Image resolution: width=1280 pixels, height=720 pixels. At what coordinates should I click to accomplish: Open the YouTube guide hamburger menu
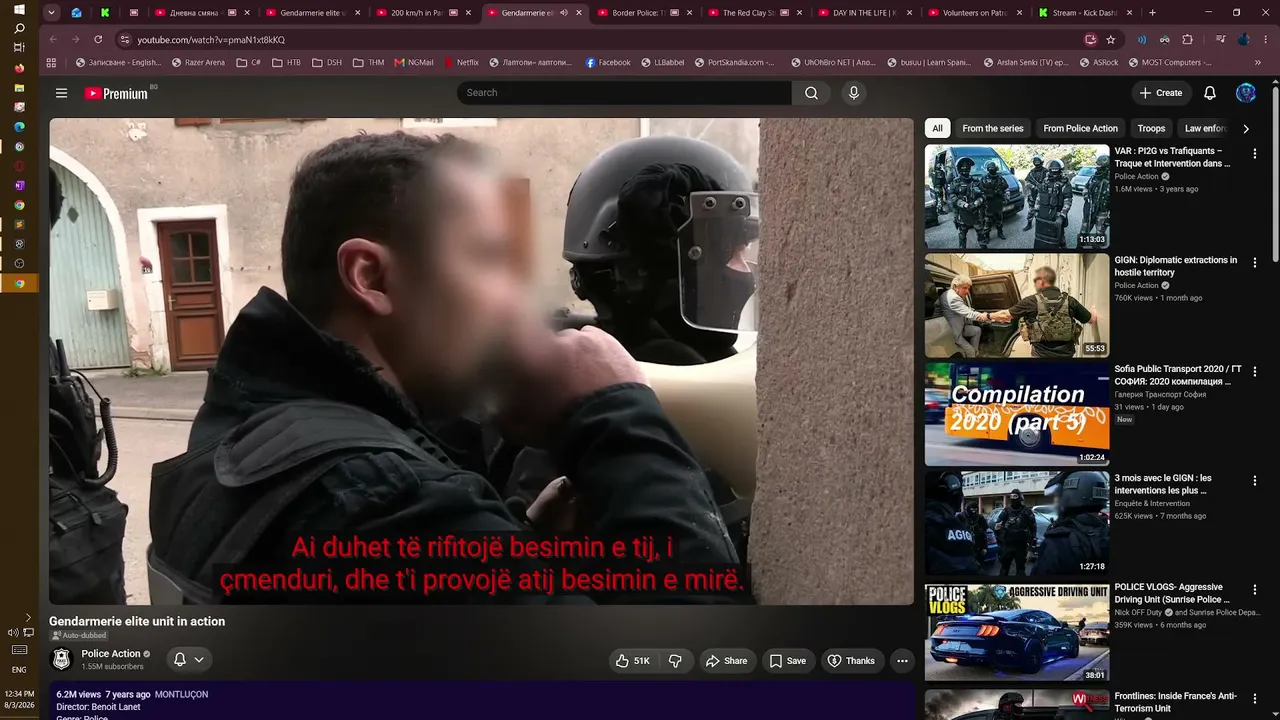pyautogui.click(x=61, y=93)
